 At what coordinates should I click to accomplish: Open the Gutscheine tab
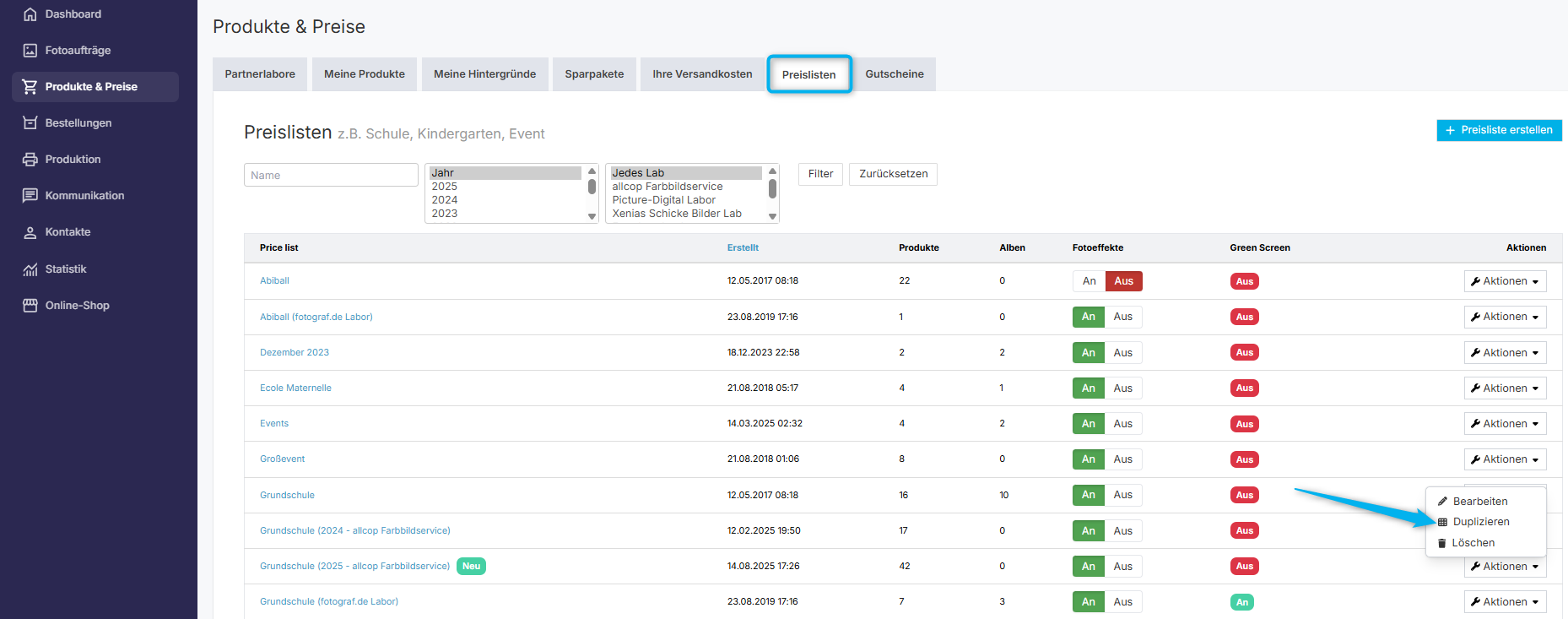click(x=895, y=74)
